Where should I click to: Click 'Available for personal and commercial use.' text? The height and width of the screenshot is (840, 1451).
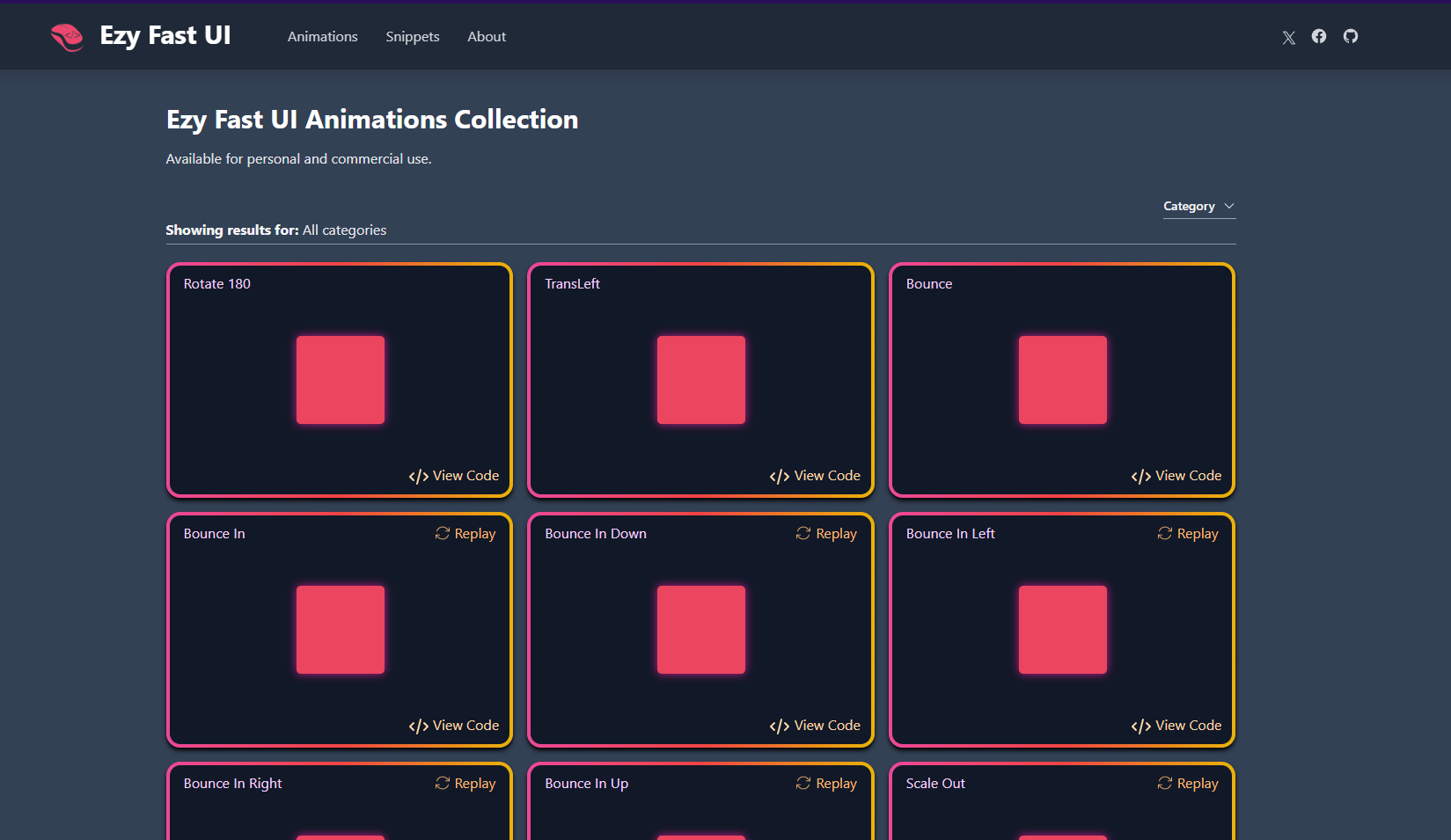[x=299, y=159]
